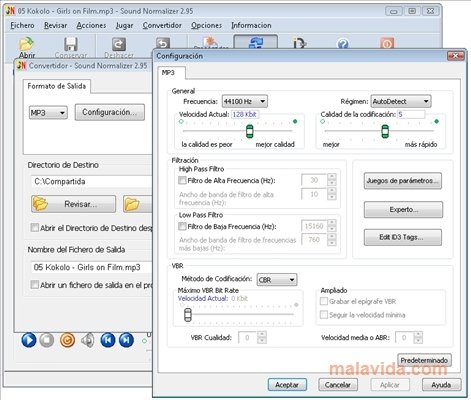Viewport: 471px width, 400px height.
Task: Open the Informacion menu
Action: pos(251,25)
